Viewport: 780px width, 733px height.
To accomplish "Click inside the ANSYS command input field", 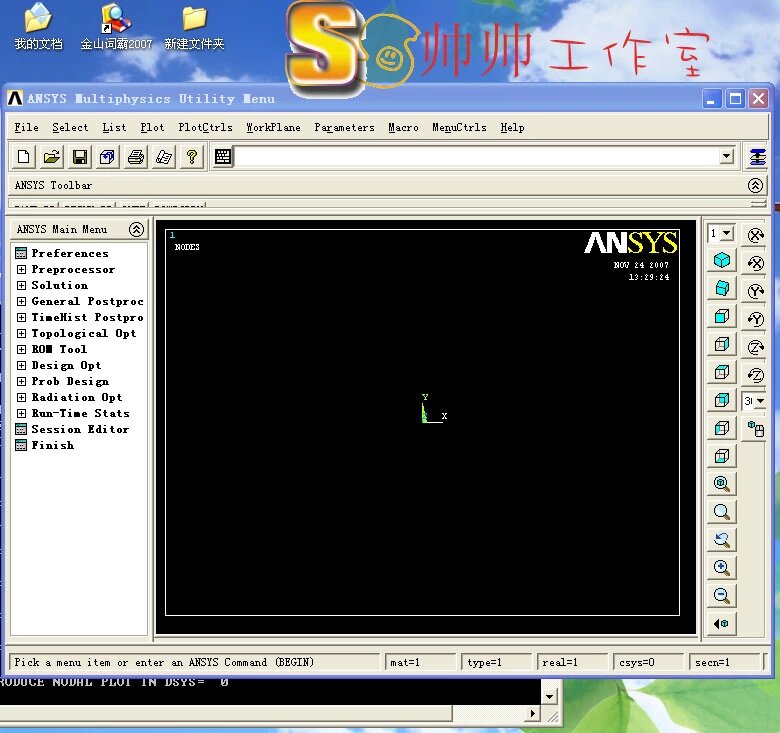I will tap(475, 157).
